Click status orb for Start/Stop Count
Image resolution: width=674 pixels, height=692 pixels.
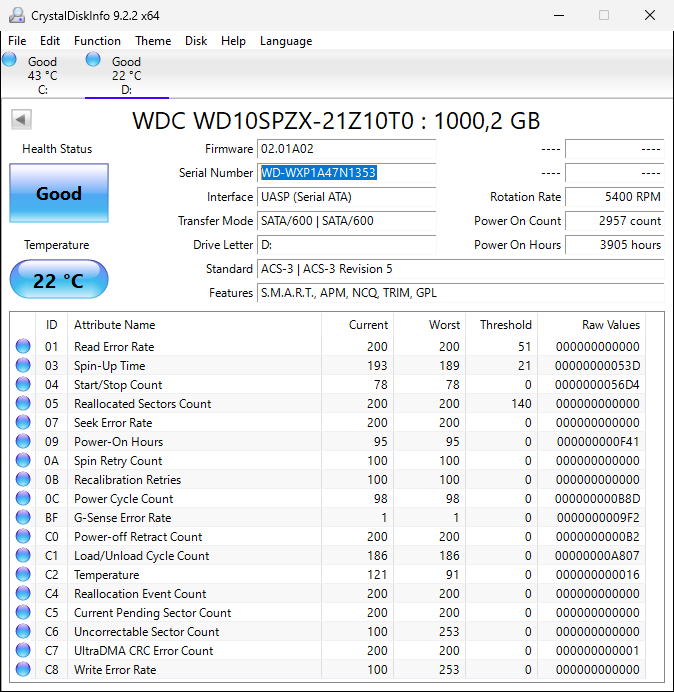(23, 384)
